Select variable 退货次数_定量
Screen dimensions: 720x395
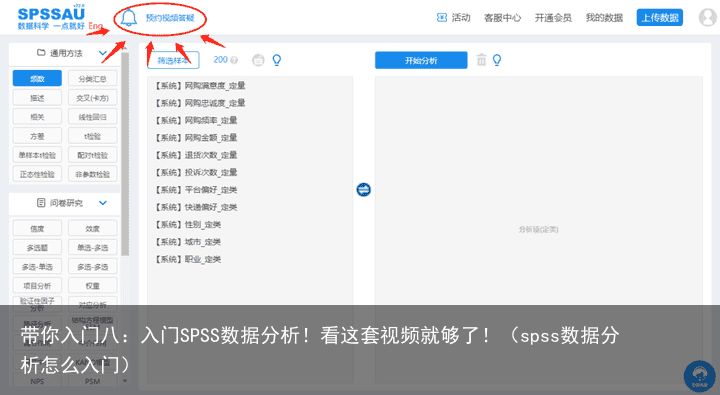196,155
